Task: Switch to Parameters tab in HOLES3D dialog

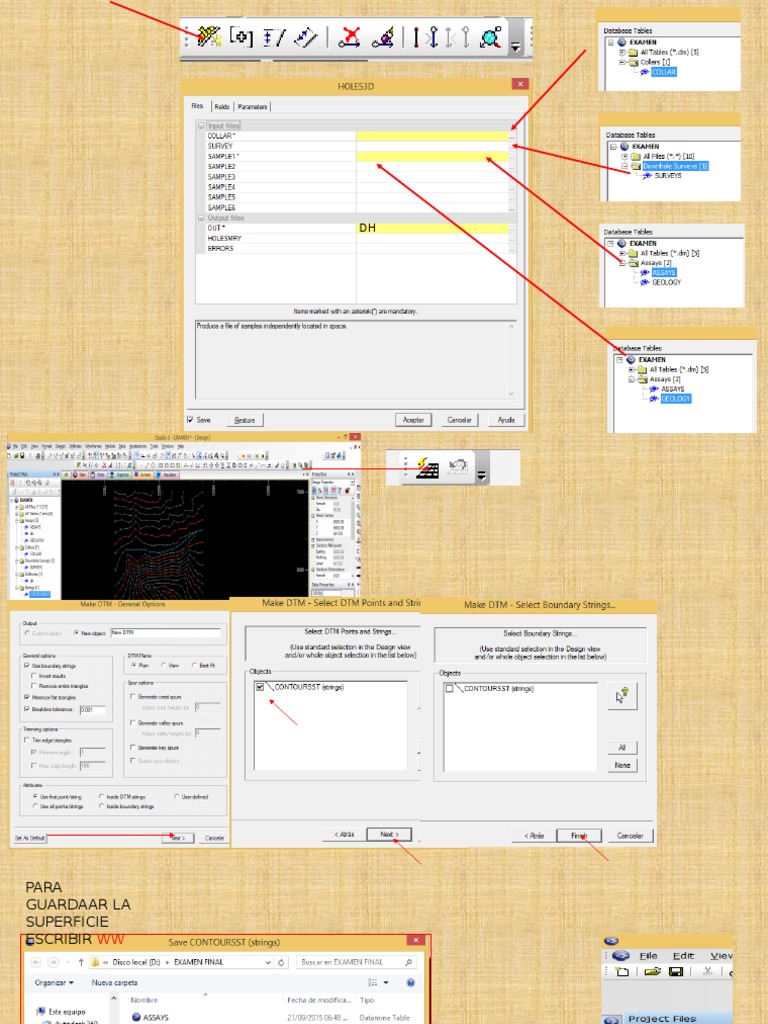Action: tap(252, 106)
